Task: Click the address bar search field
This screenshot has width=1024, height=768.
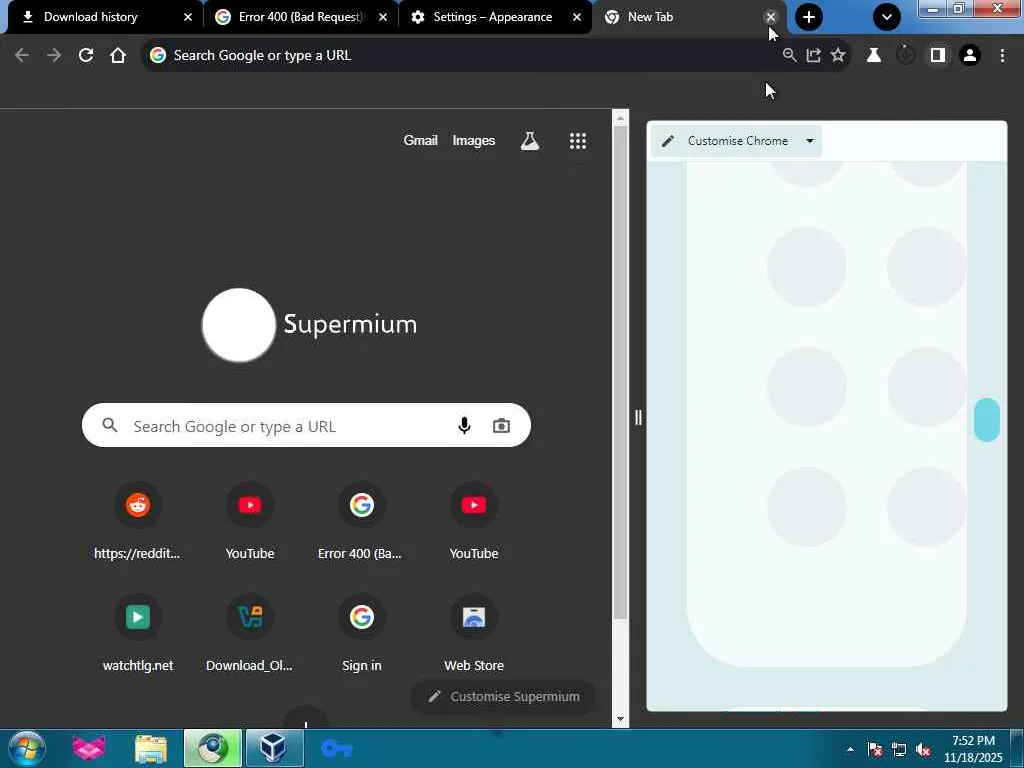Action: (457, 56)
